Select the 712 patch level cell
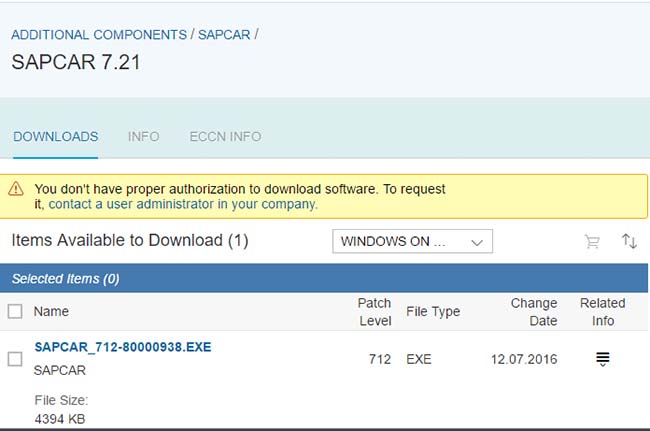This screenshot has height=431, width=650. coord(380,359)
